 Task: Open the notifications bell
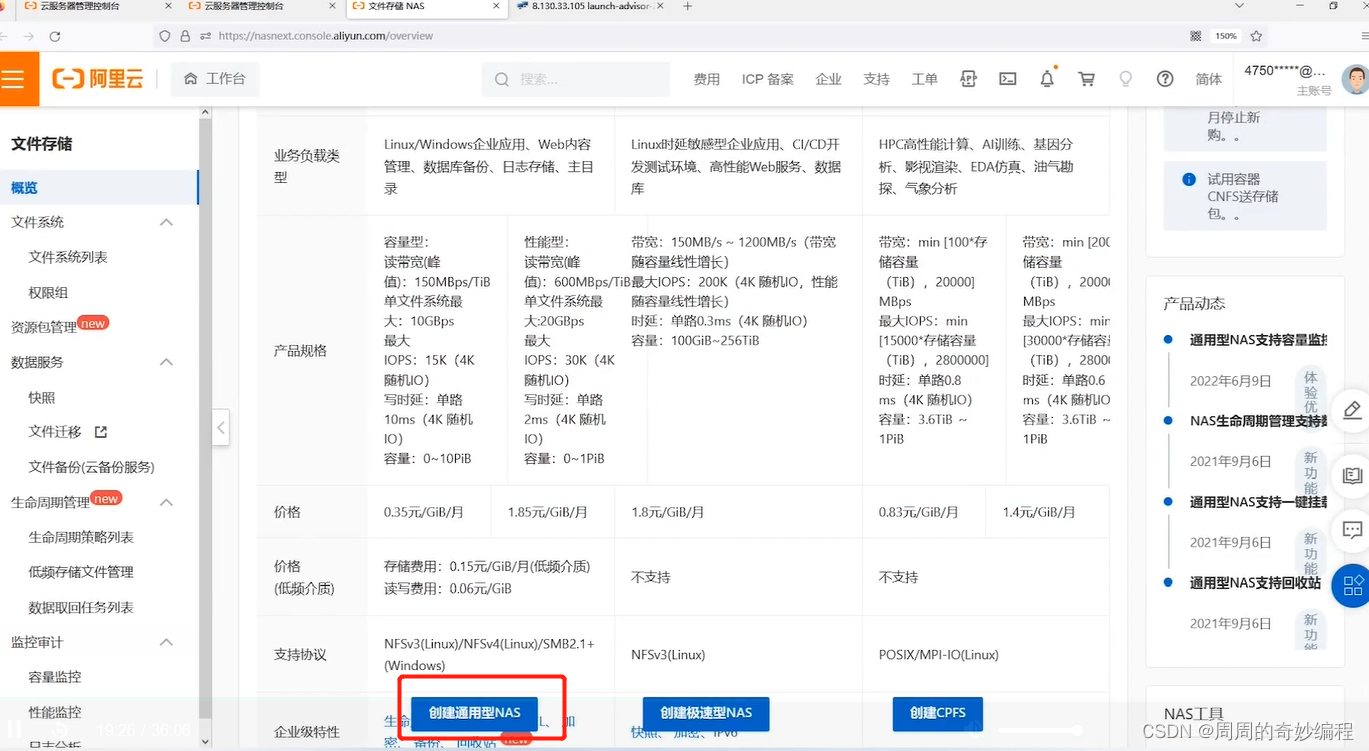pos(1047,79)
